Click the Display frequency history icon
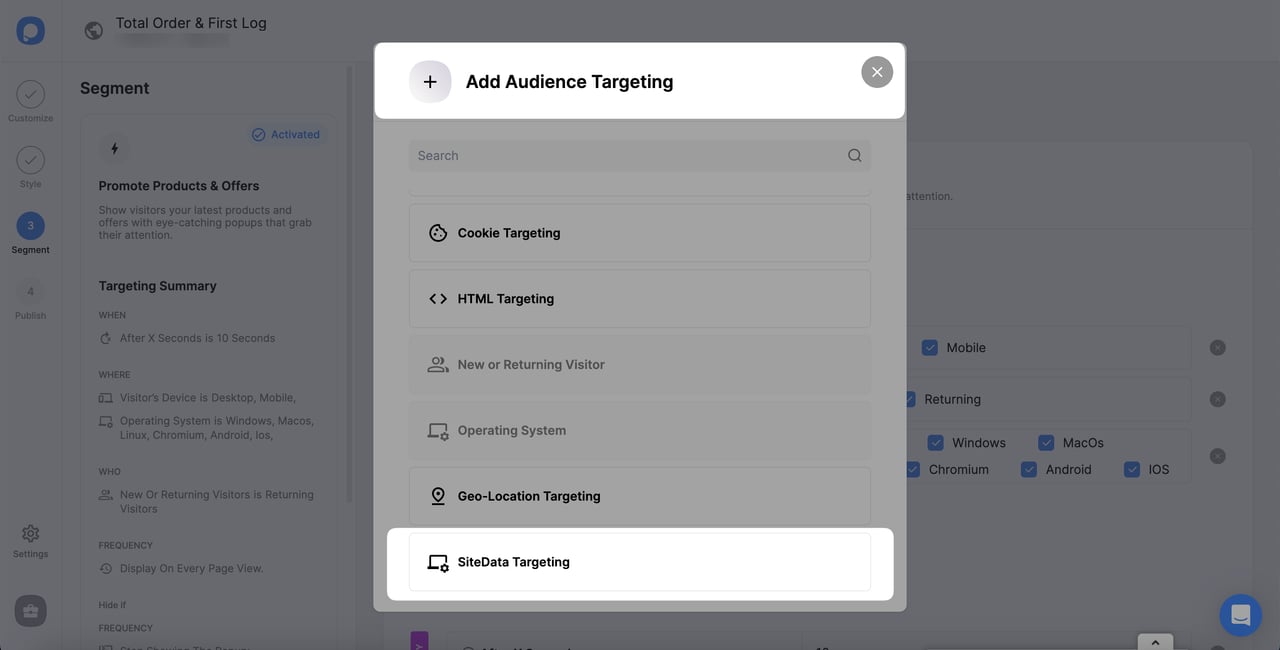 pos(106,568)
